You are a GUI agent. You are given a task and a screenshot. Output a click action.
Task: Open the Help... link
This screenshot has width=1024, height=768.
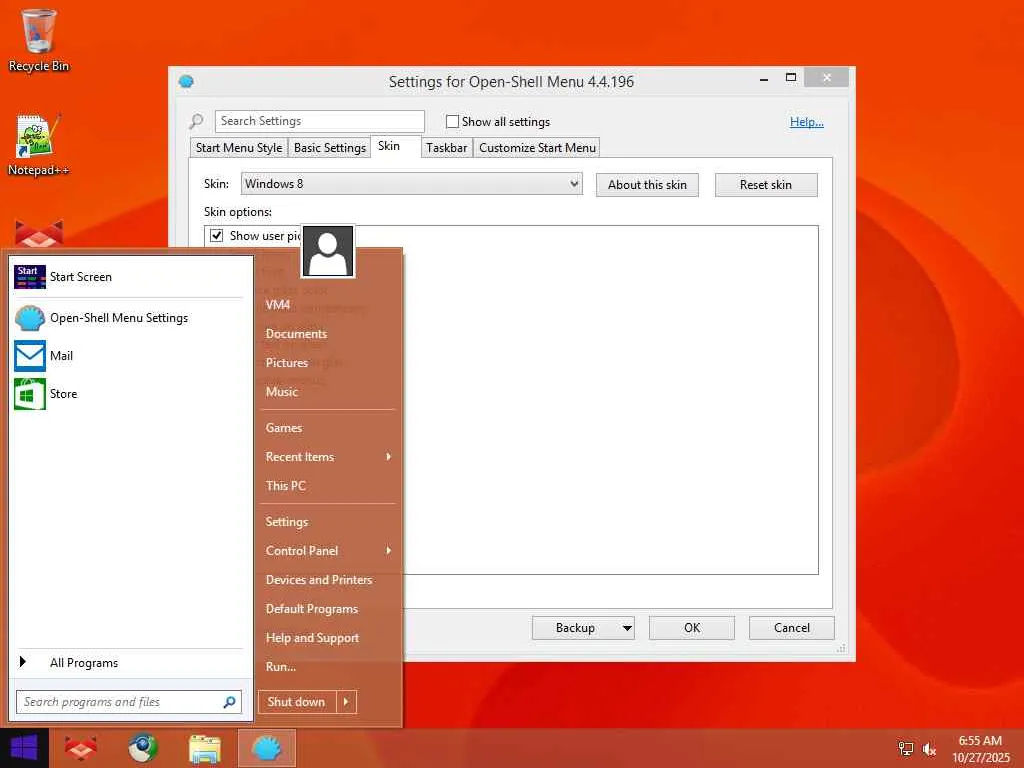click(807, 121)
